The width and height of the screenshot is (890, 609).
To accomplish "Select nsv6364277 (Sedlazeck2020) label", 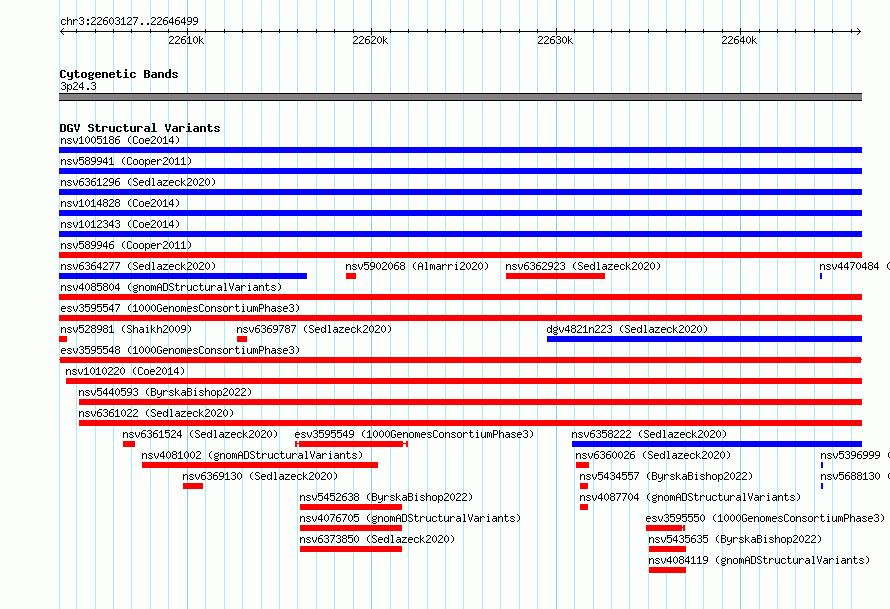I will [x=138, y=266].
